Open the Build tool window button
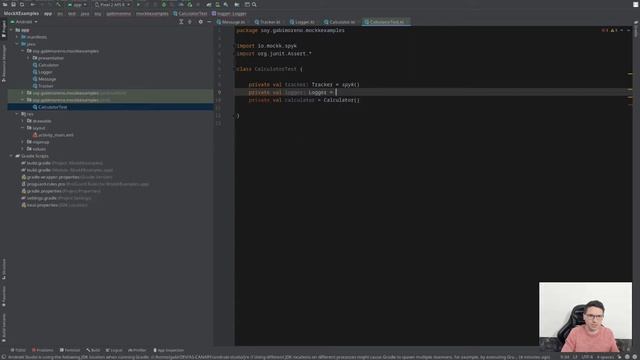The height and width of the screenshot is (360, 640). 93,350
